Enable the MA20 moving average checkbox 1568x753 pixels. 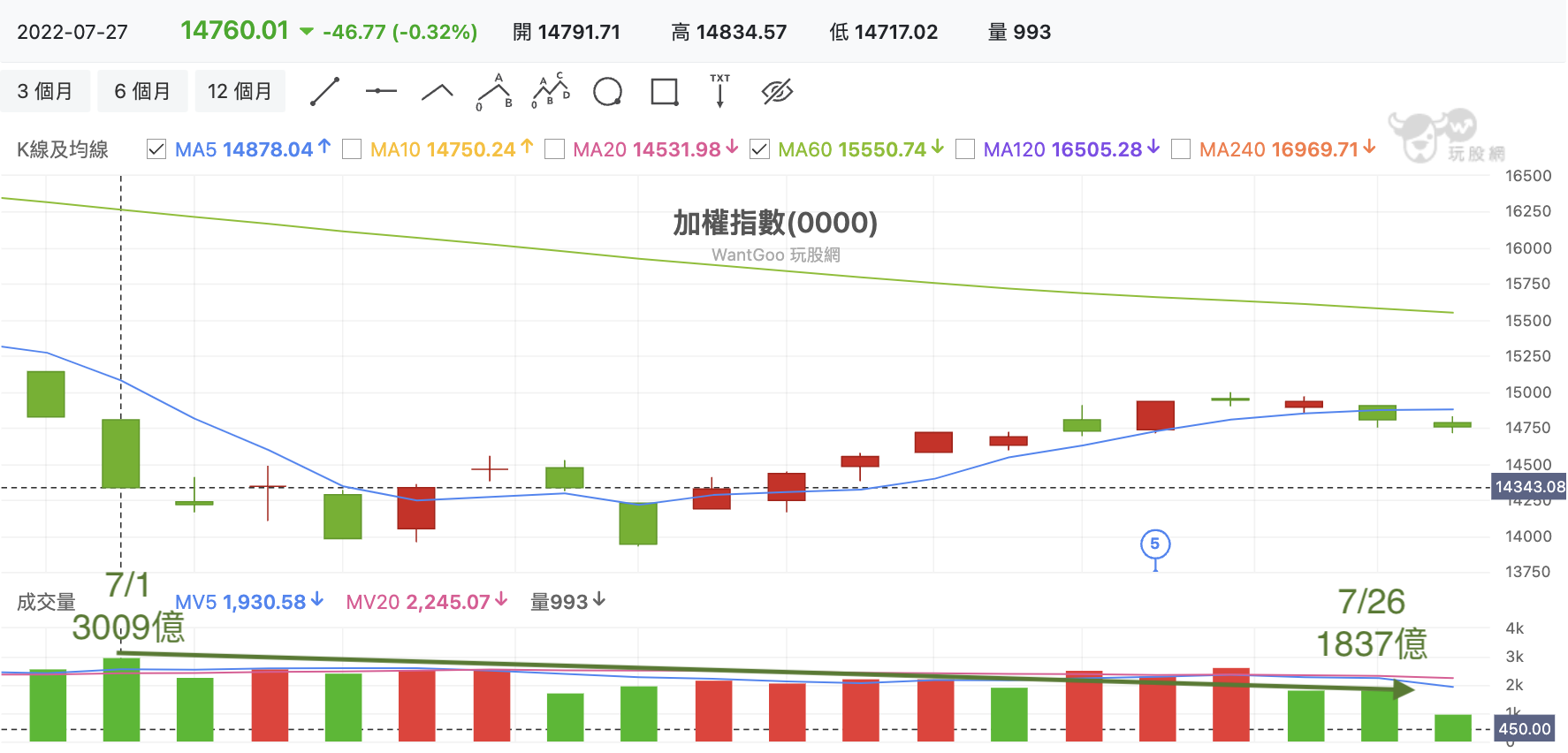pyautogui.click(x=555, y=149)
